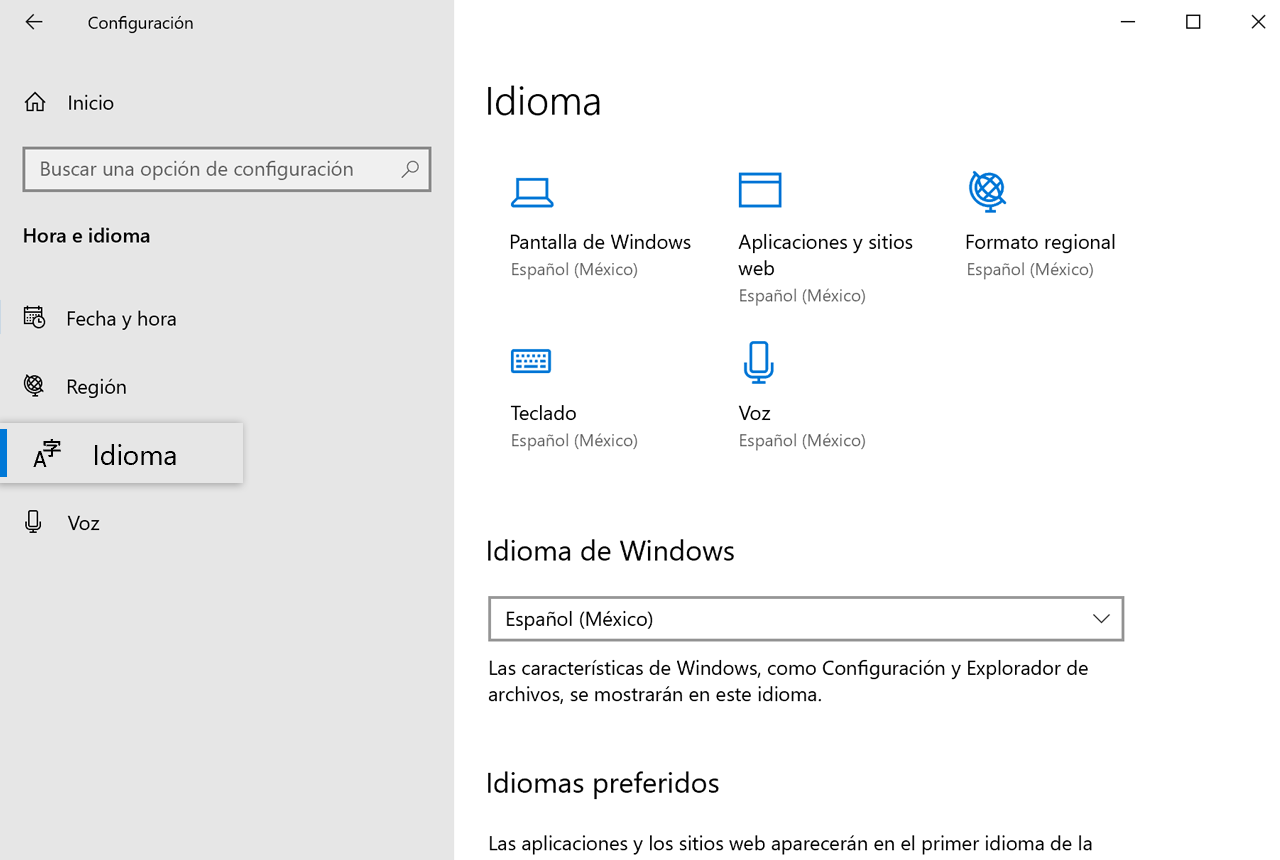Click Español (México) under Teclado
The width and height of the screenshot is (1280, 860).
click(x=574, y=440)
